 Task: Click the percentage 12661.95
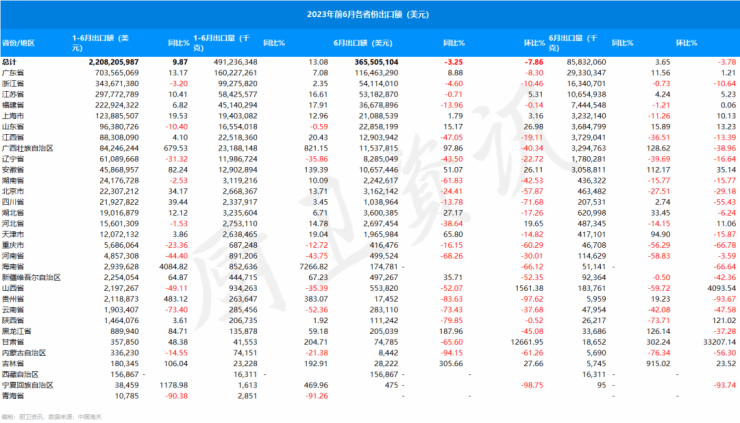click(x=527, y=342)
